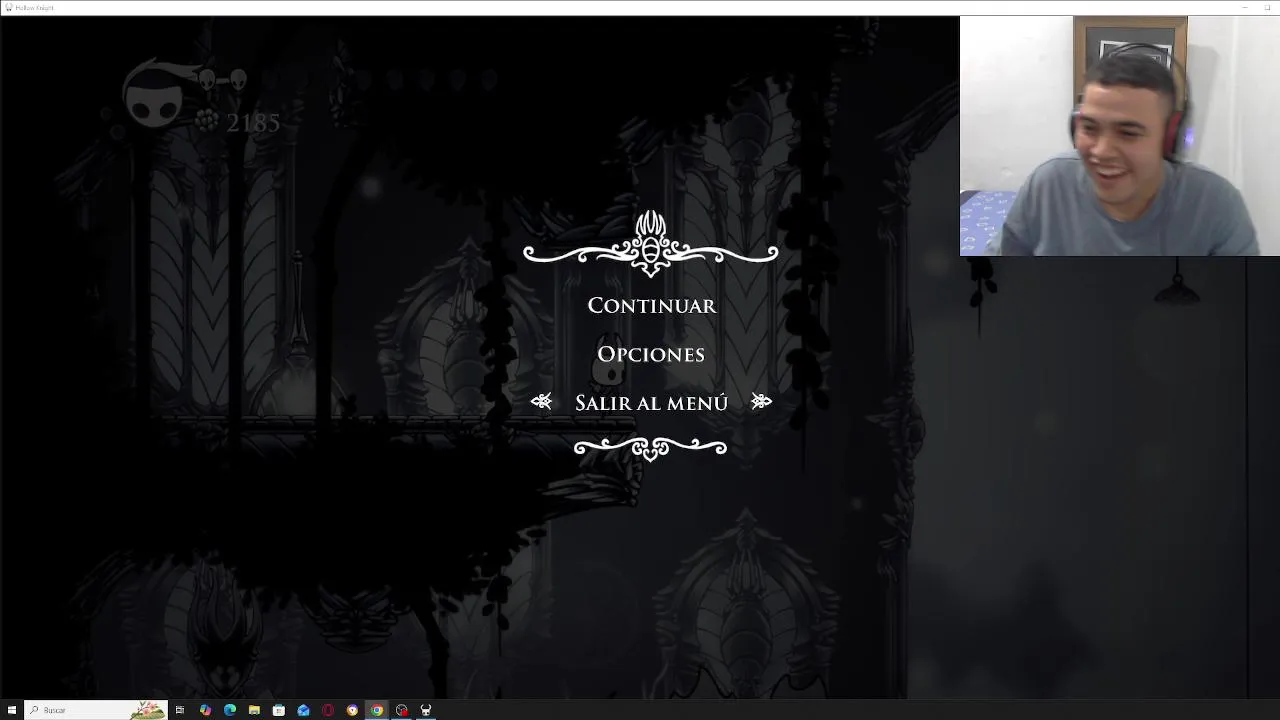Open Task View on the taskbar

point(180,710)
